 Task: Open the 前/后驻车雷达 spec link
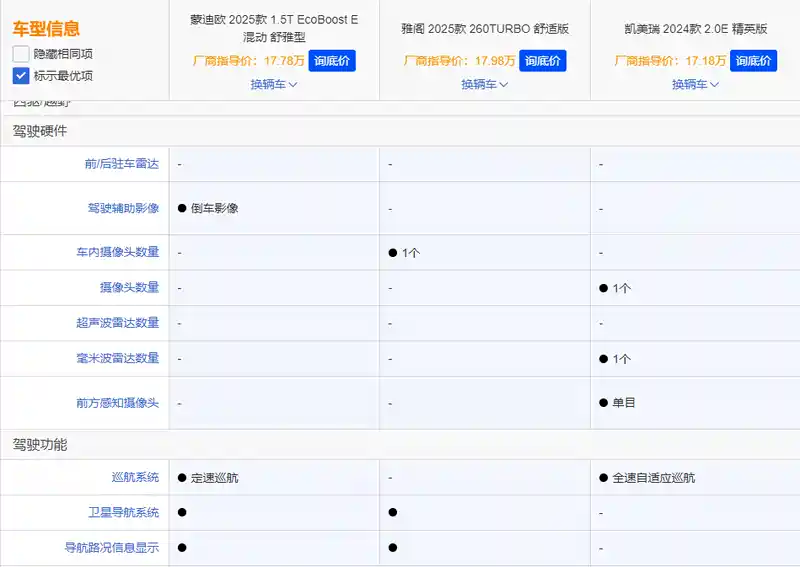122,164
